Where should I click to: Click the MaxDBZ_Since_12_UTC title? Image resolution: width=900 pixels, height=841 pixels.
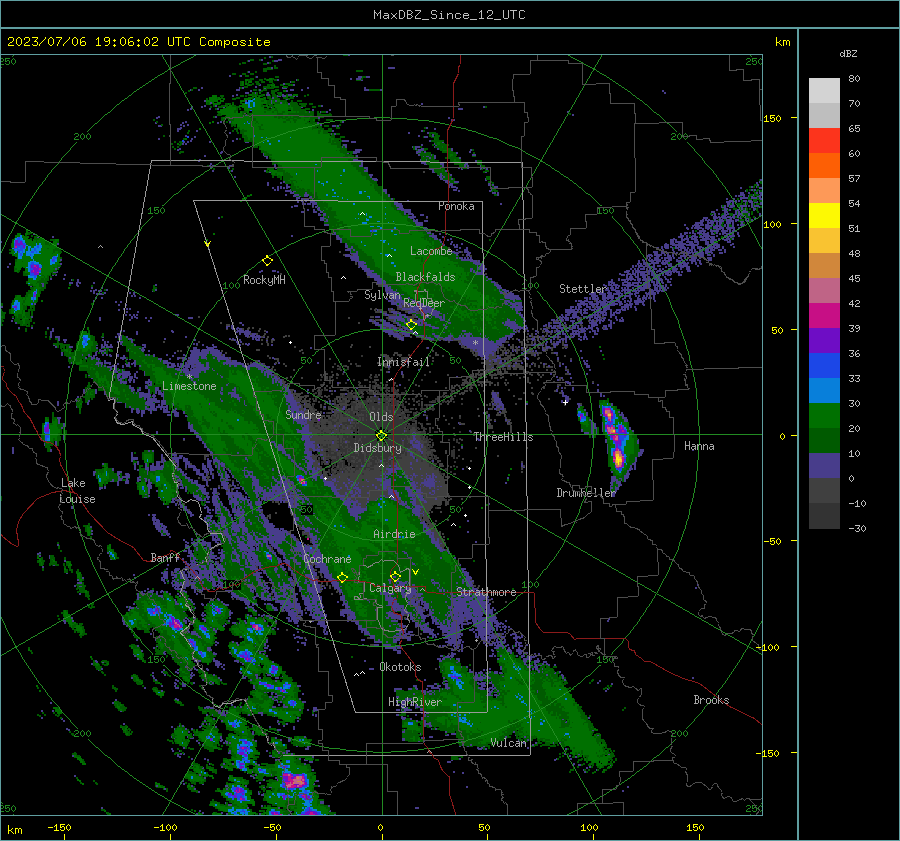[x=449, y=15]
